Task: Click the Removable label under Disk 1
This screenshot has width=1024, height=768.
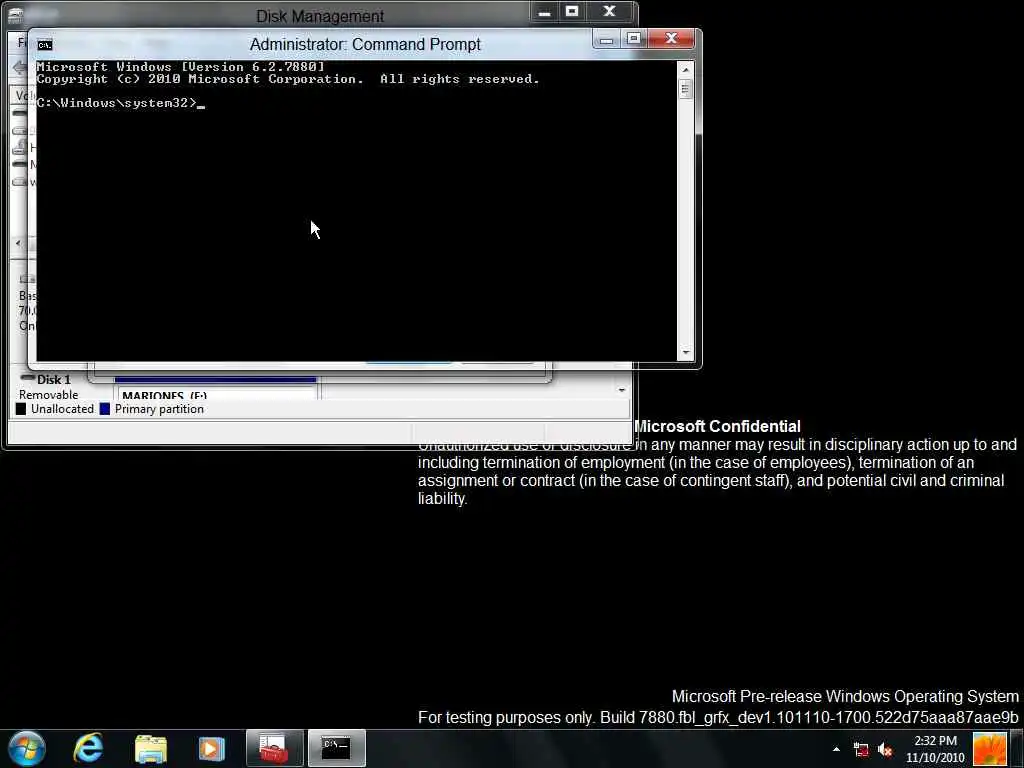Action: (x=48, y=394)
